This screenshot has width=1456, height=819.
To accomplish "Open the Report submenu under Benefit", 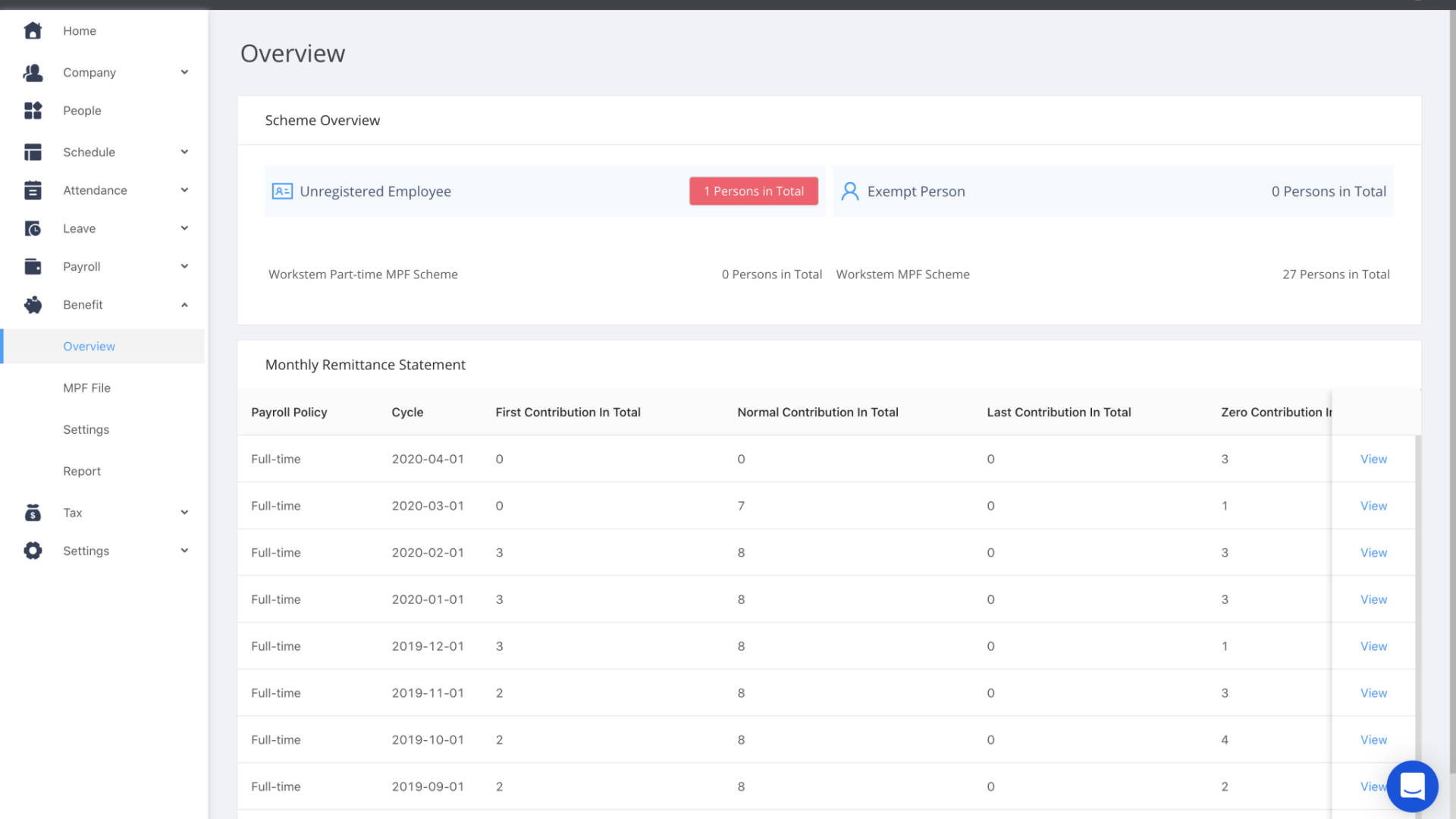I will tap(82, 471).
